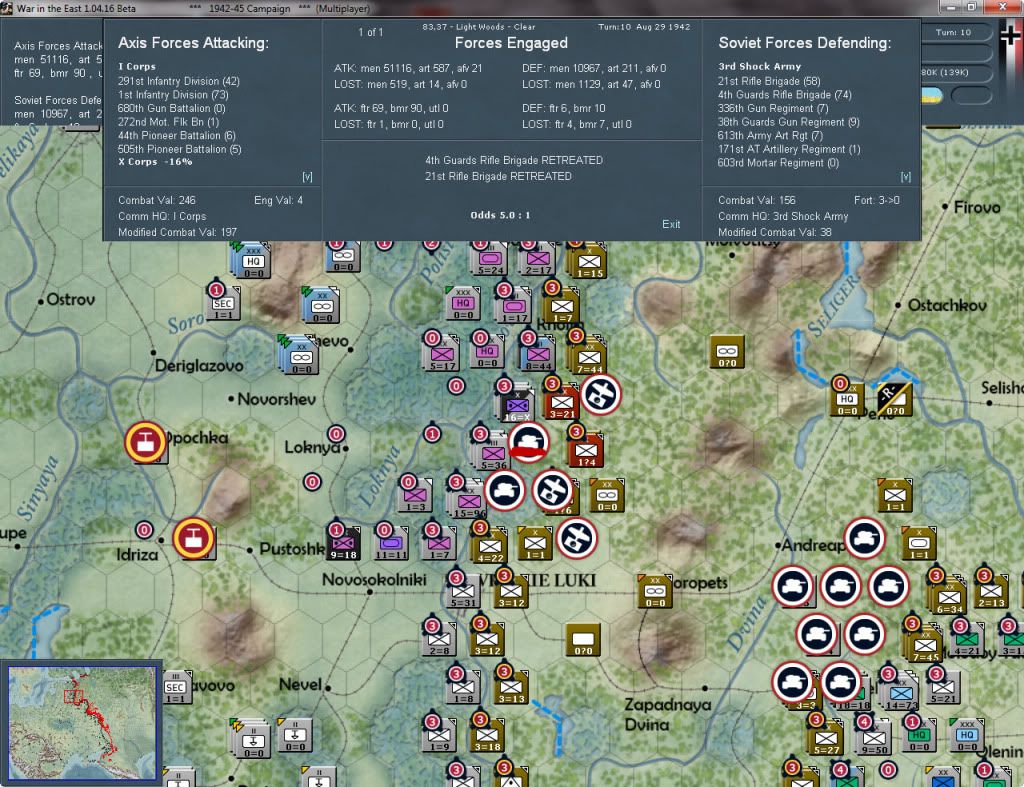
Task: Click the rail marker at Opochka
Action: [x=145, y=442]
